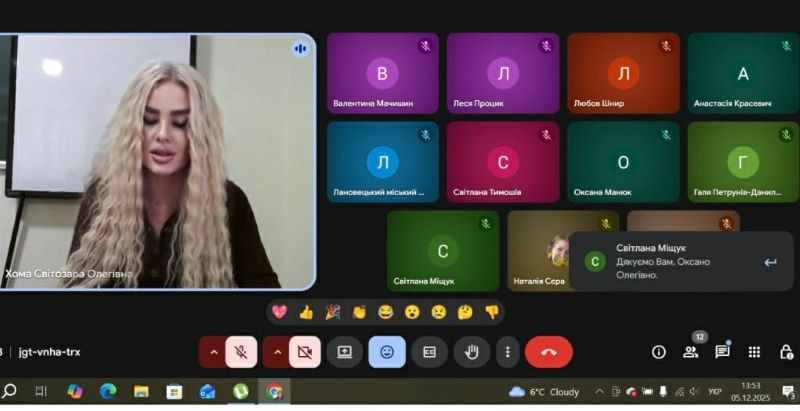Unmute the microphone in call controls
The height and width of the screenshot is (411, 800).
point(240,352)
